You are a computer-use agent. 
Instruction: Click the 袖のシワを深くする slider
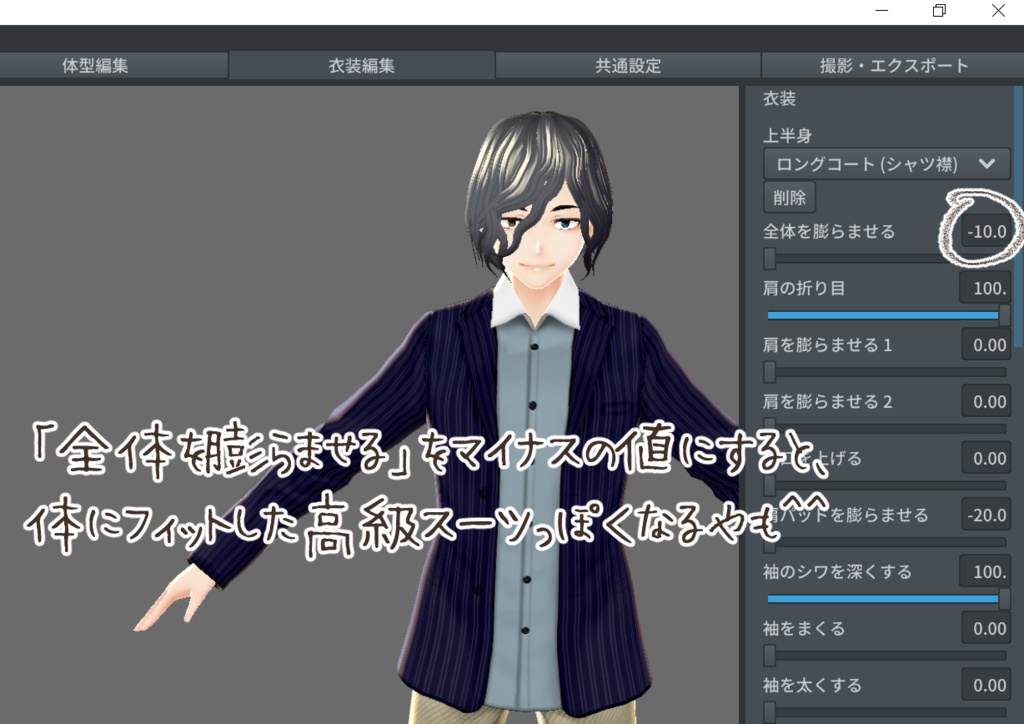coord(883,599)
